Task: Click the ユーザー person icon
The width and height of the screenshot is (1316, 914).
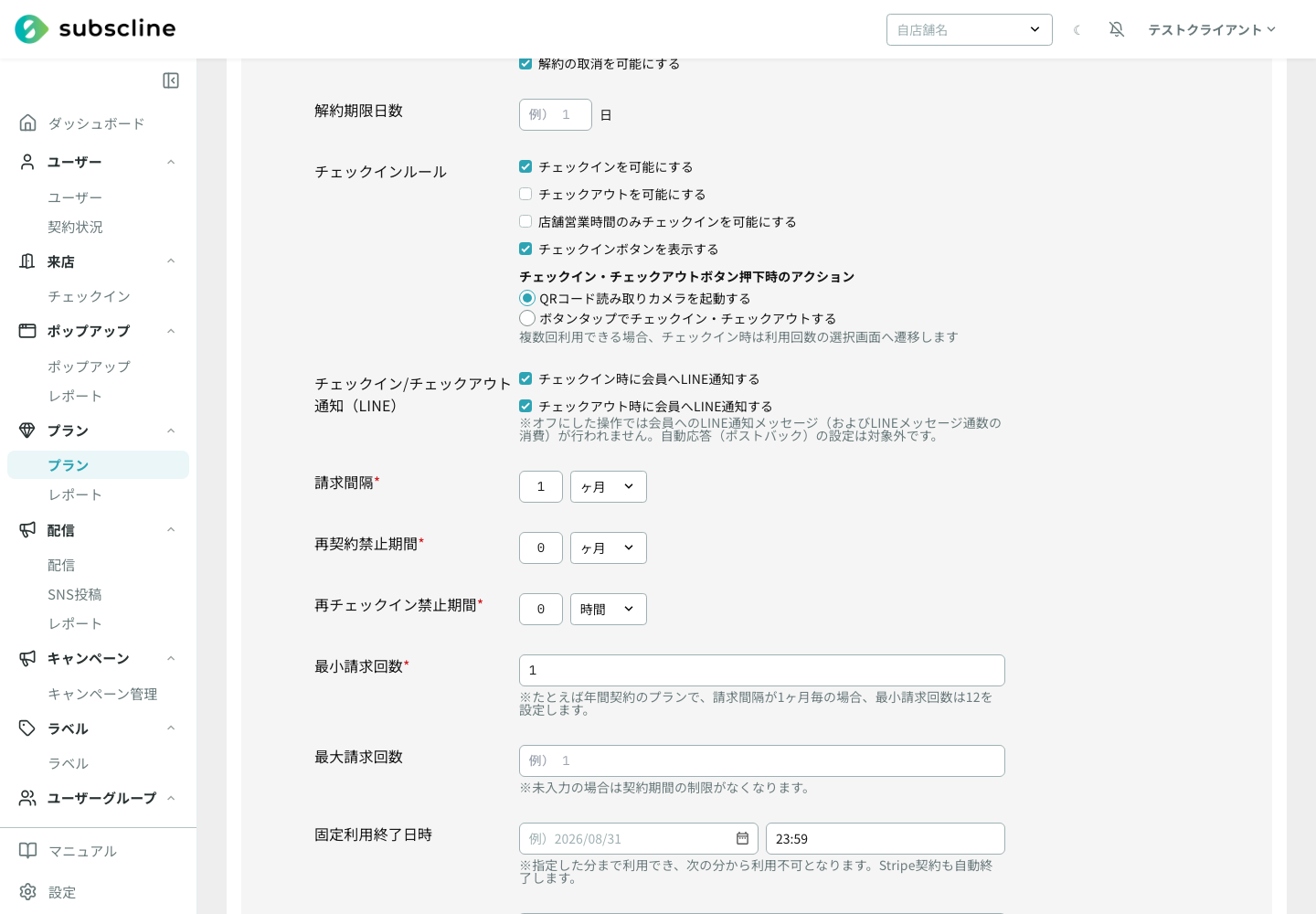Action: (28, 162)
